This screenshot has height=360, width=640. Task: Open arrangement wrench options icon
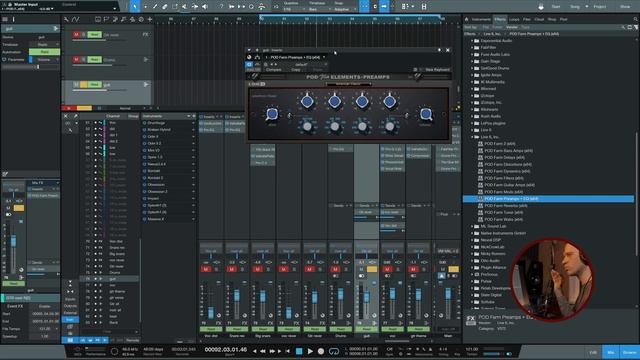coord(67,19)
